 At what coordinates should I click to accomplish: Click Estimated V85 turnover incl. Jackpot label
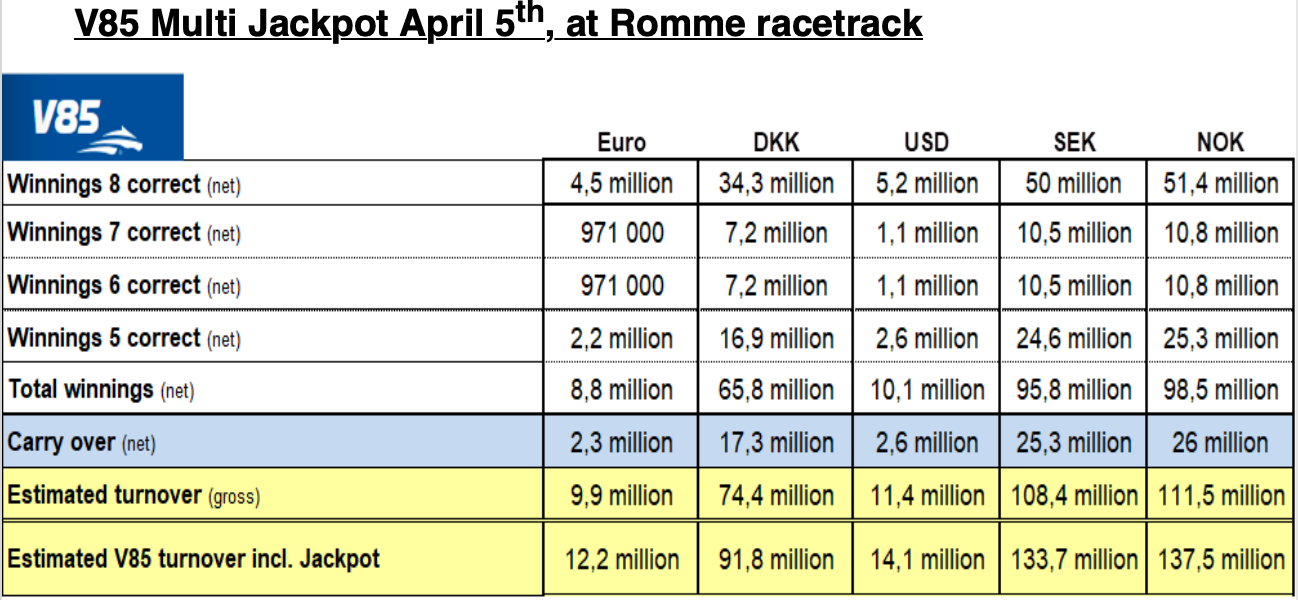coord(193,558)
